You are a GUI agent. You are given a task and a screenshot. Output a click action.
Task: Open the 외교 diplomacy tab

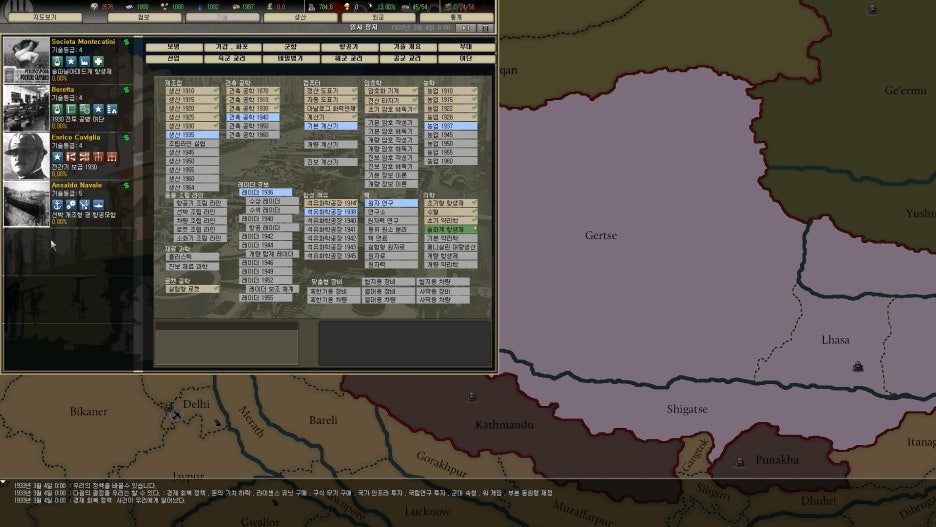tap(378, 17)
